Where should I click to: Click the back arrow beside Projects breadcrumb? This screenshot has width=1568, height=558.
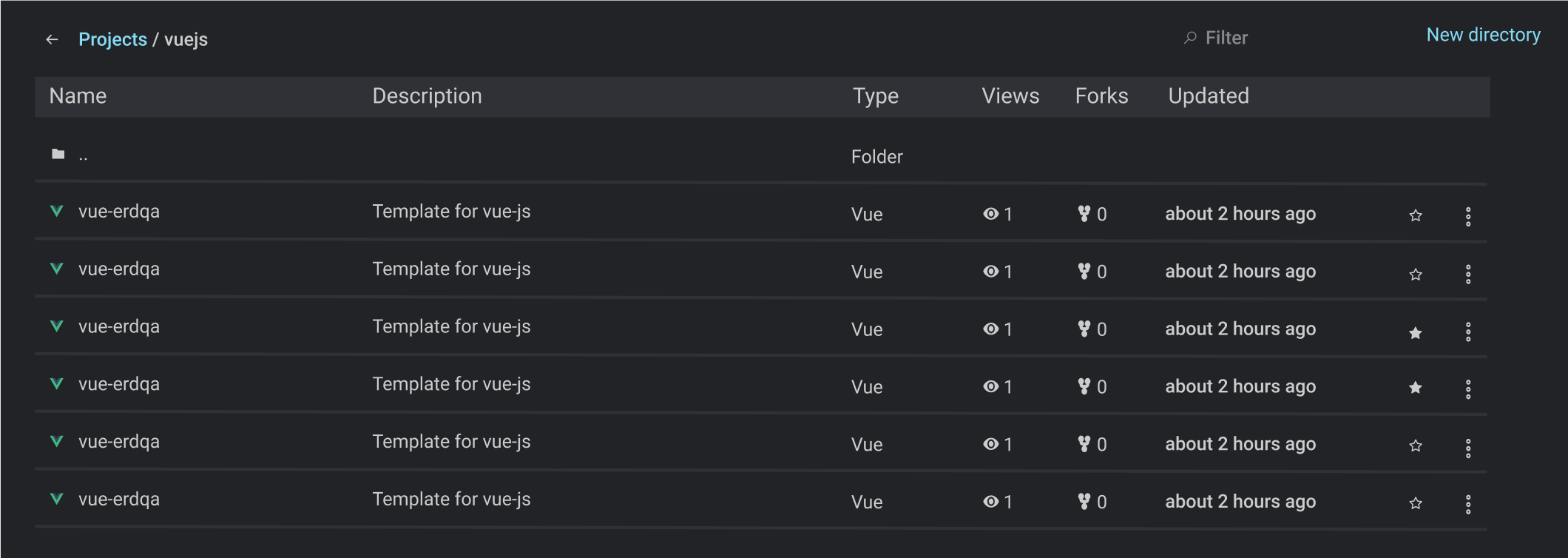(51, 38)
